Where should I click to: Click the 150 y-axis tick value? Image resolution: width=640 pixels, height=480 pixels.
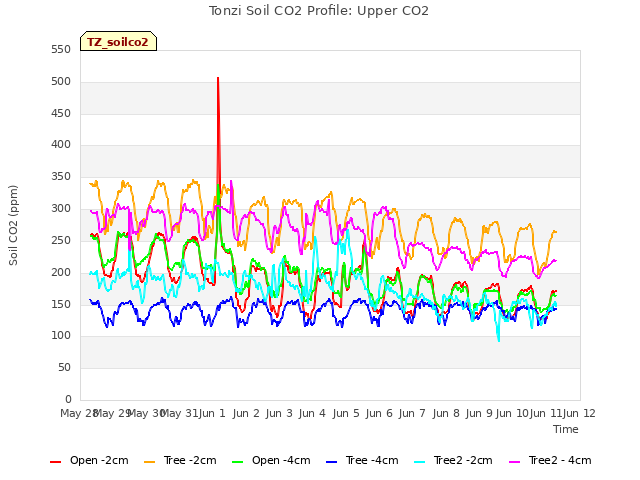coord(61,304)
